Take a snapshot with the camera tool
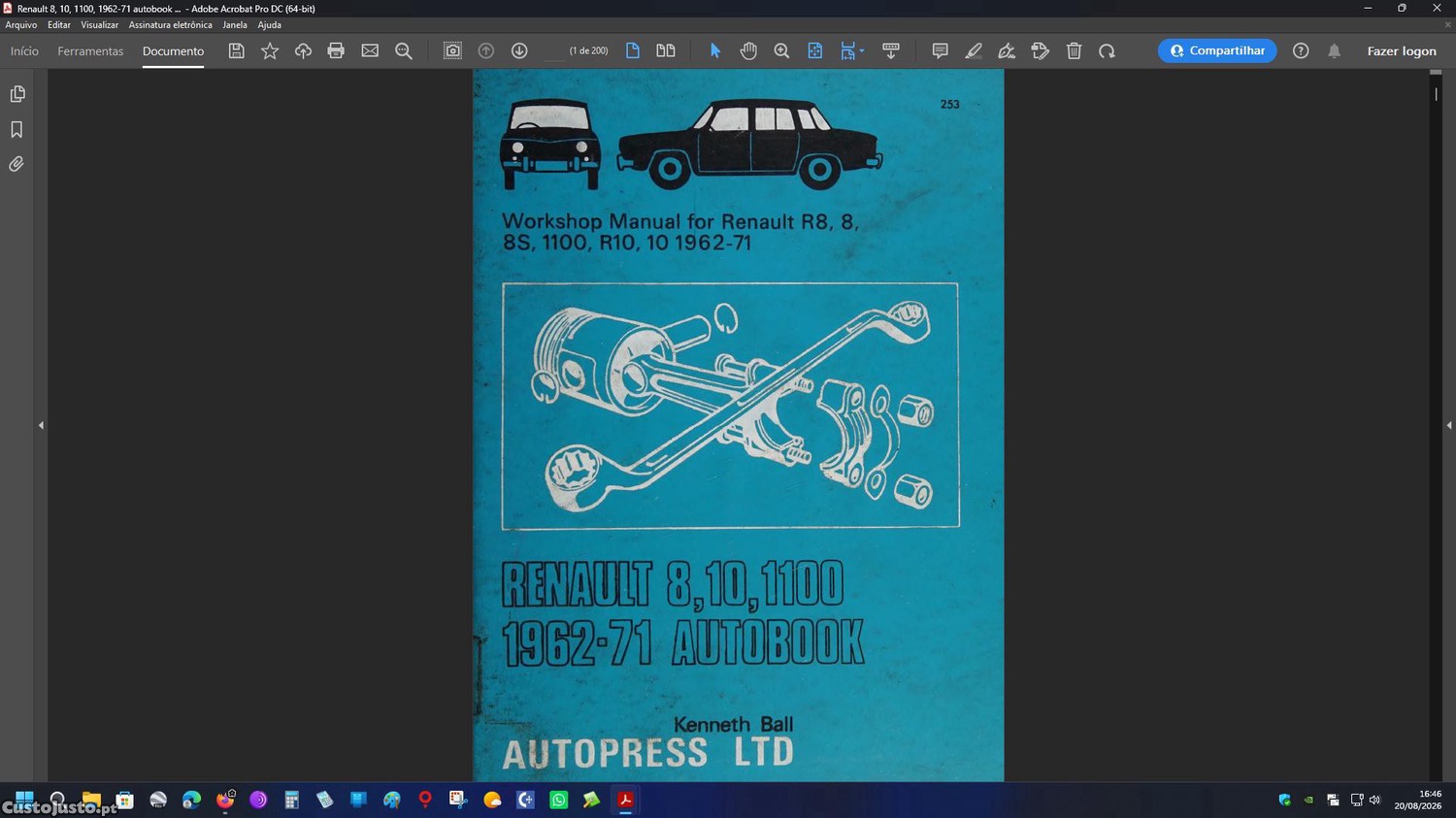Image resolution: width=1456 pixels, height=818 pixels. pos(452,50)
